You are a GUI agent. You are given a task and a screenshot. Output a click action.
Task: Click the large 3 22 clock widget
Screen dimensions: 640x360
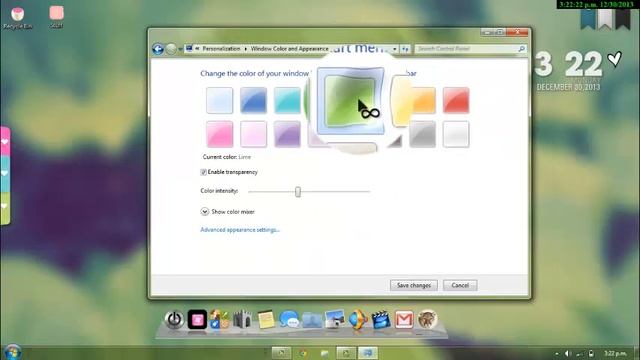click(x=568, y=64)
